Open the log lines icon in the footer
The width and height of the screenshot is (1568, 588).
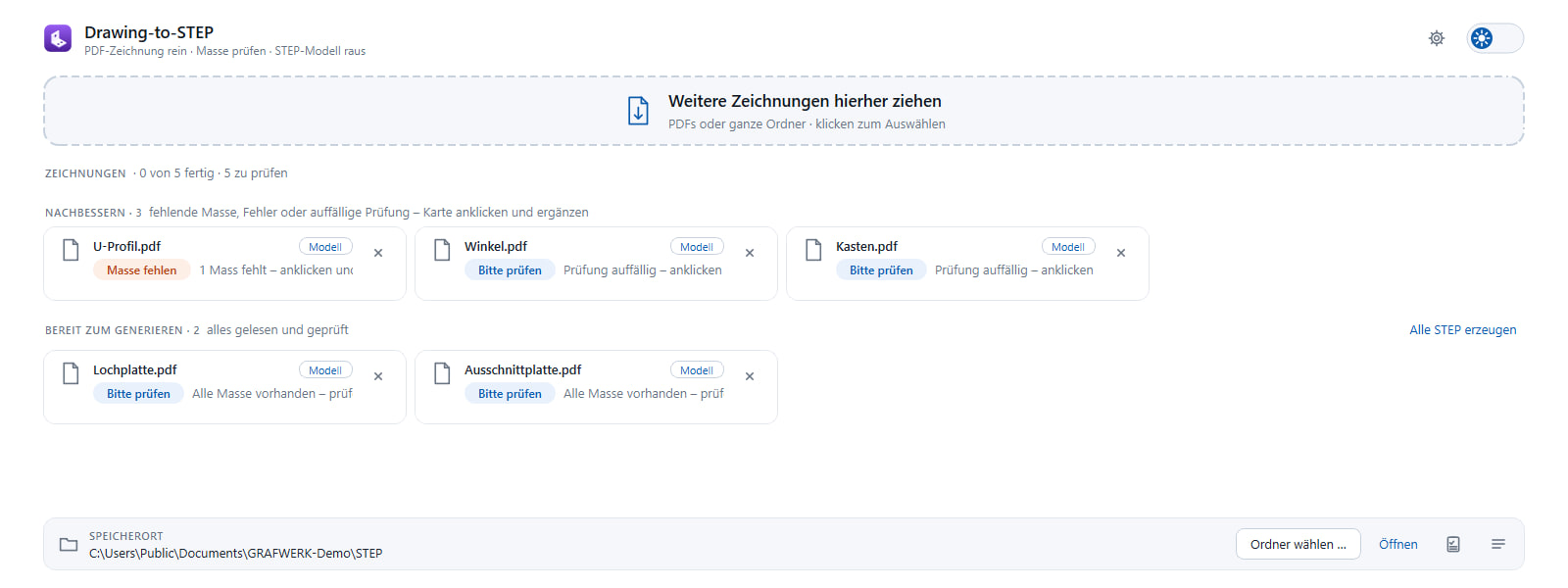tap(1498, 544)
